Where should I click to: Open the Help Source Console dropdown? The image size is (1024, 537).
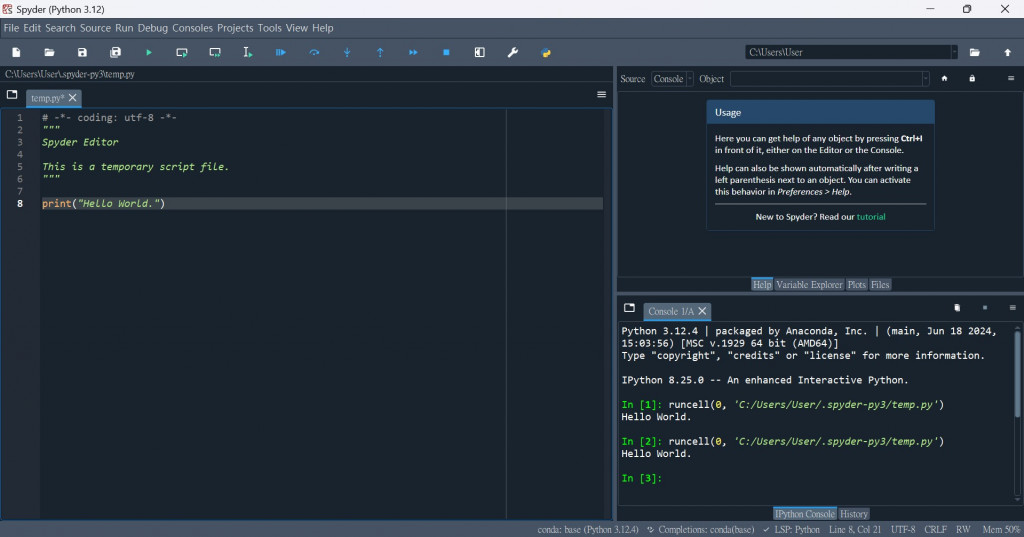[x=672, y=79]
